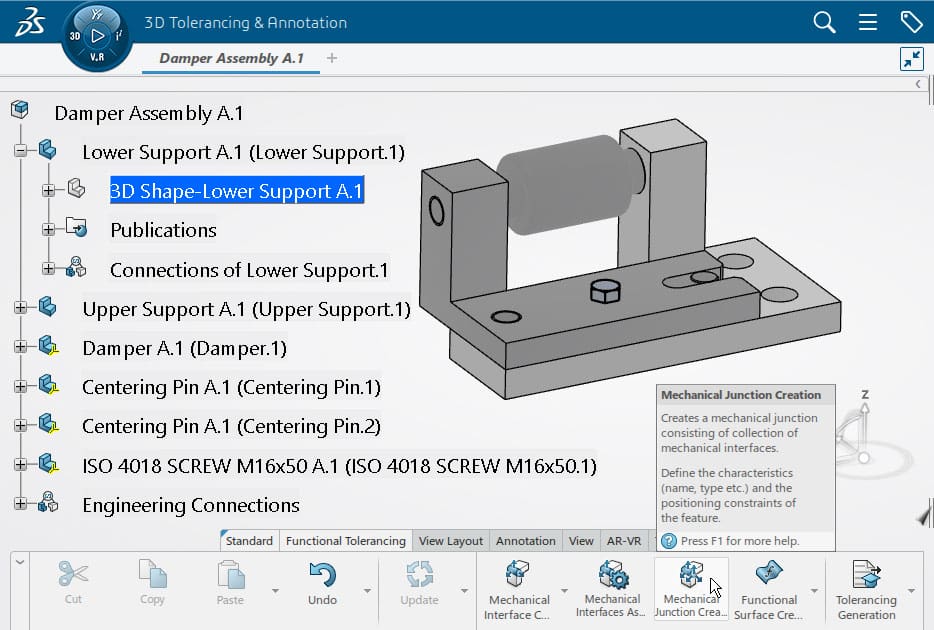Launch Functional Surface Creation tool
This screenshot has width=934, height=630.
(x=768, y=590)
